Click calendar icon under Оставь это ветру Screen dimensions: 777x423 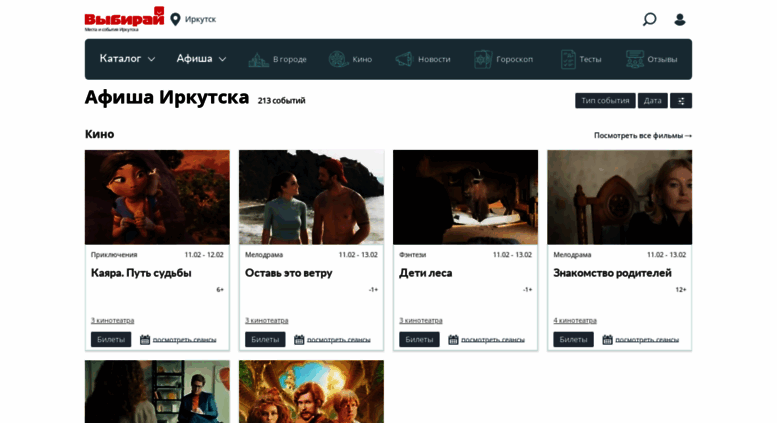coord(299,340)
